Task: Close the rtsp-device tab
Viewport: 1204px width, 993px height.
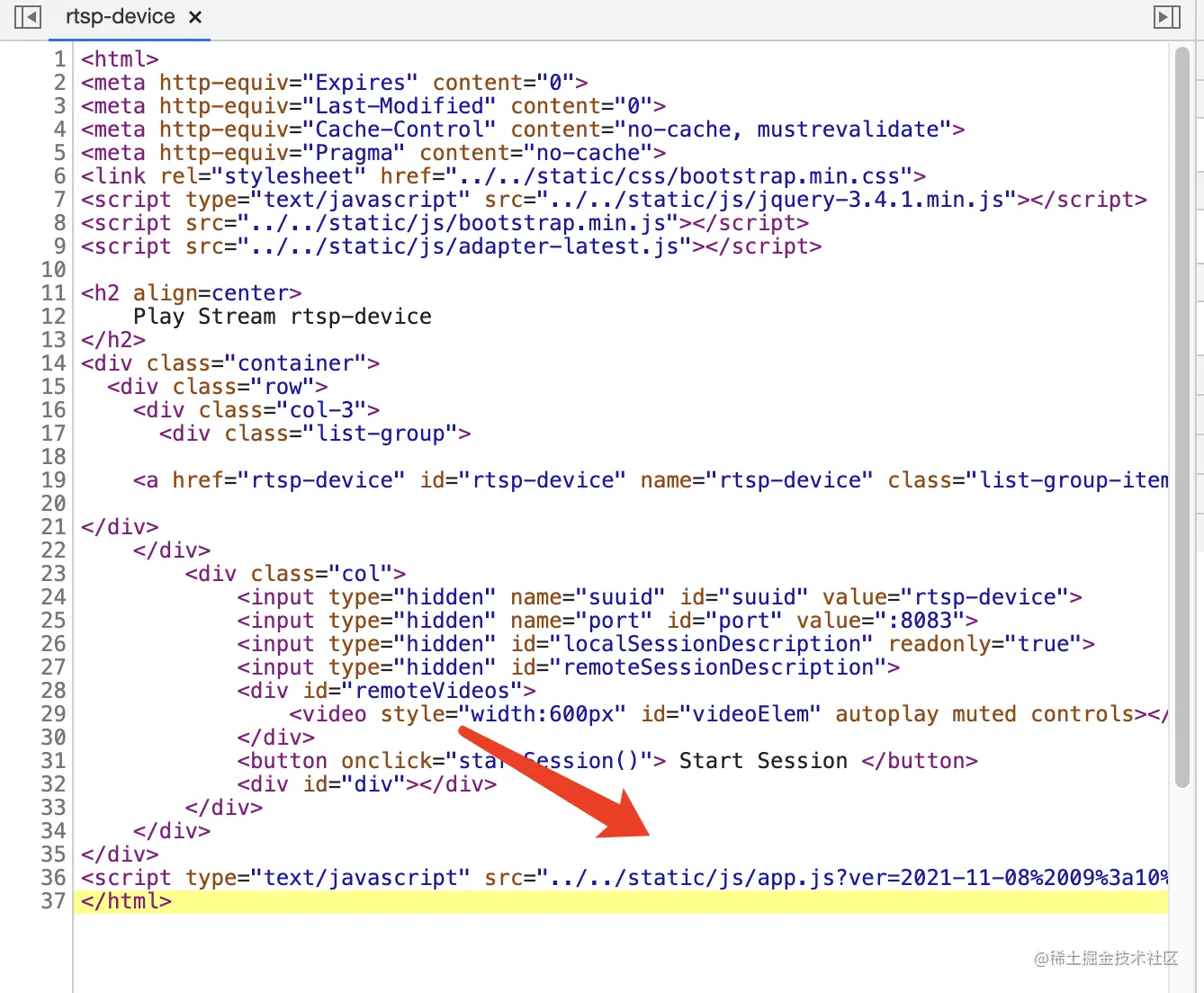Action: coord(195,17)
